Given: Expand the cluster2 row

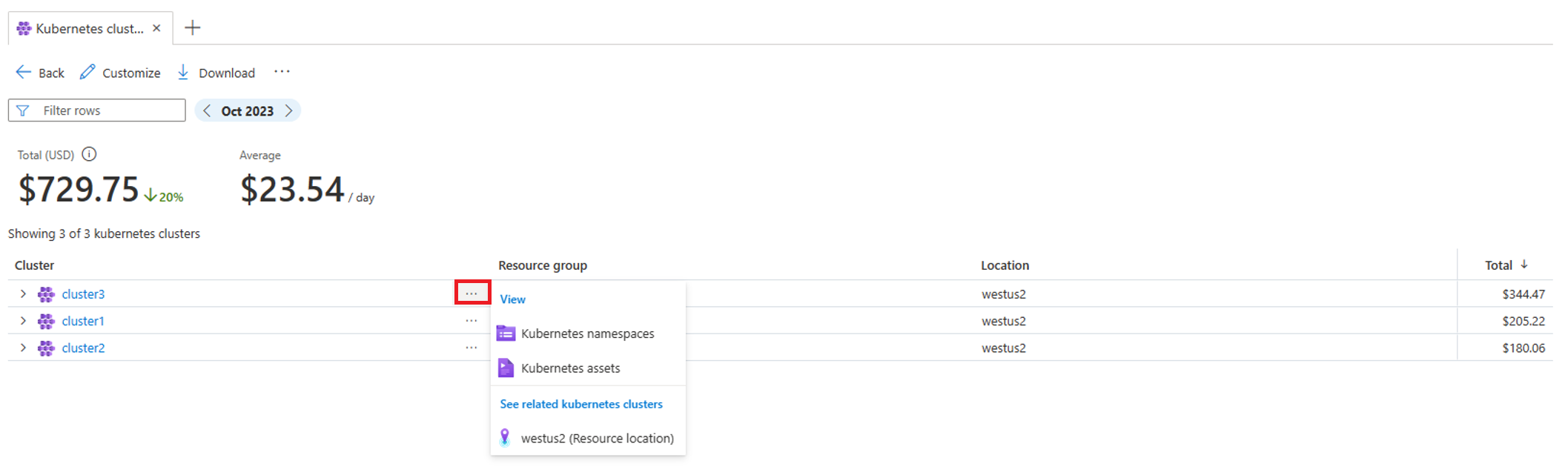Looking at the screenshot, I should pyautogui.click(x=23, y=348).
